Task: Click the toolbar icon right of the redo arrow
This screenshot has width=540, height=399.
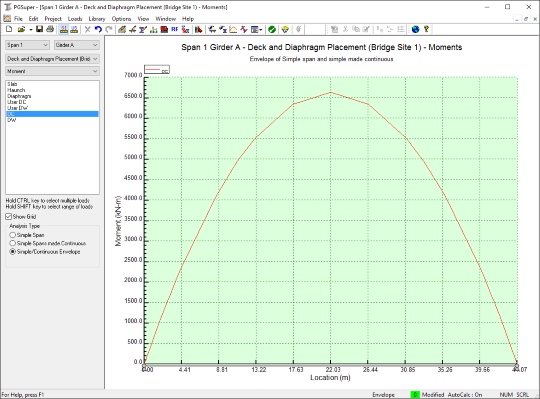Action: (122, 29)
